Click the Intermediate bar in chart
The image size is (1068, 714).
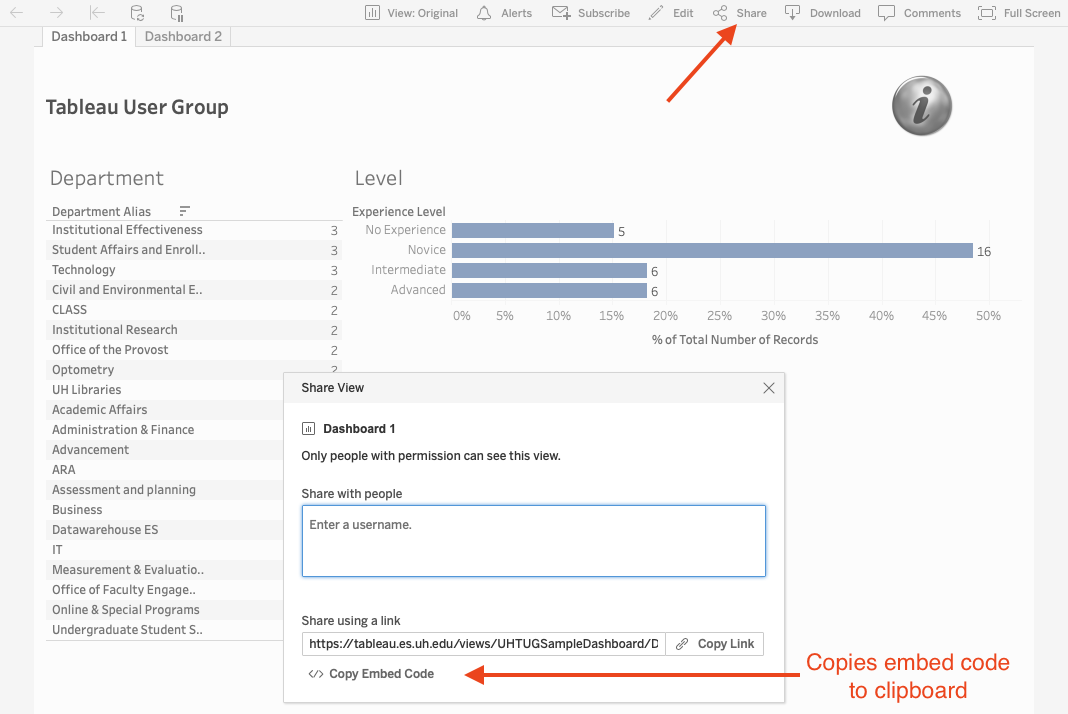(549, 270)
